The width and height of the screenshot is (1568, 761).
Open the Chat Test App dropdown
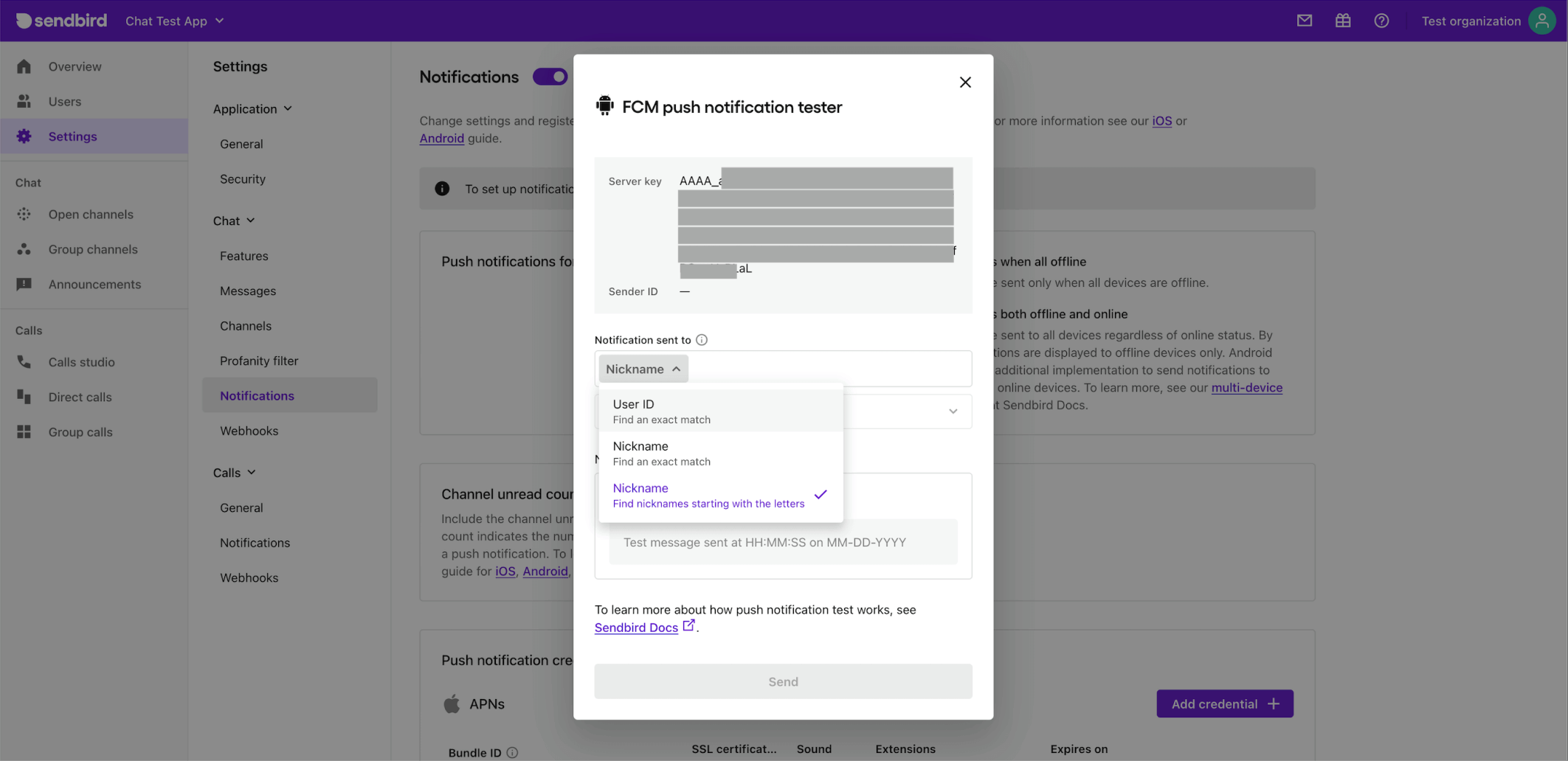click(175, 21)
